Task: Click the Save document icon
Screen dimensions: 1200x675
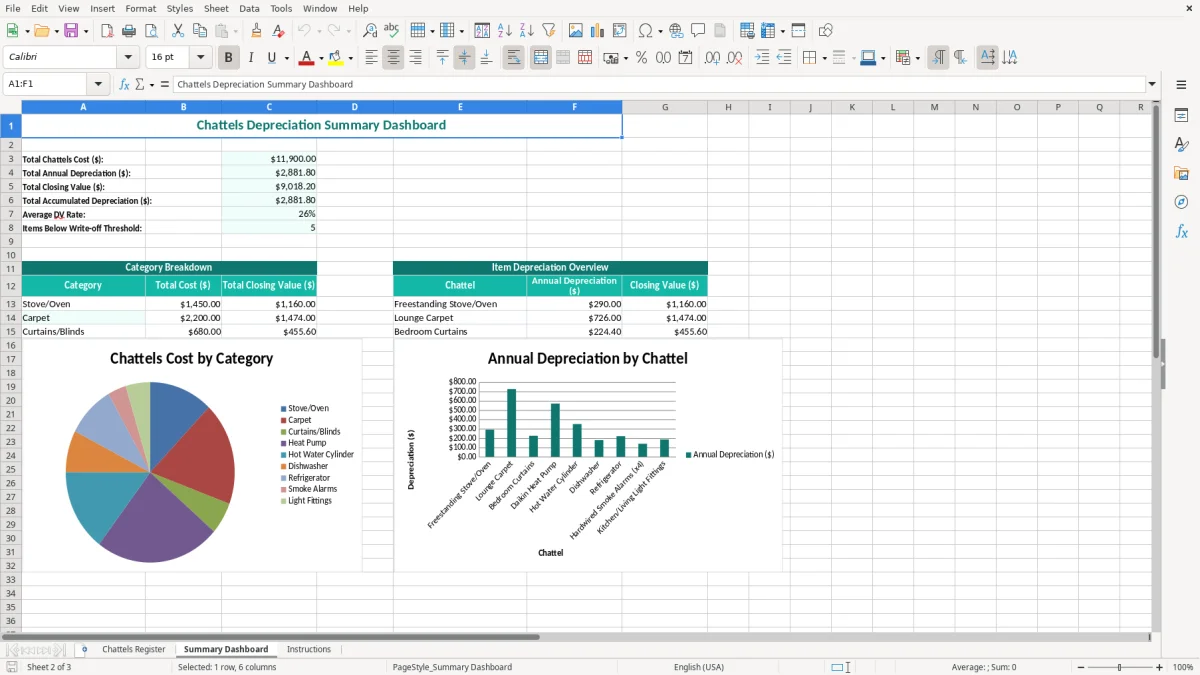Action: coord(71,31)
